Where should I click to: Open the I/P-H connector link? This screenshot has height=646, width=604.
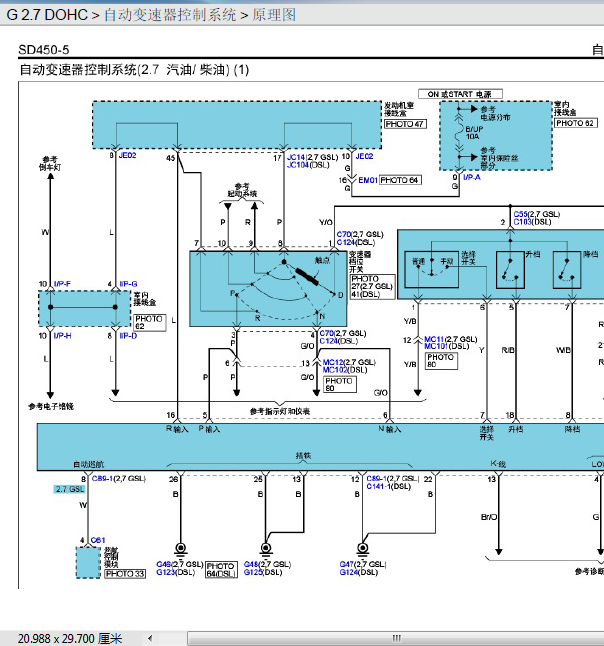[62, 336]
